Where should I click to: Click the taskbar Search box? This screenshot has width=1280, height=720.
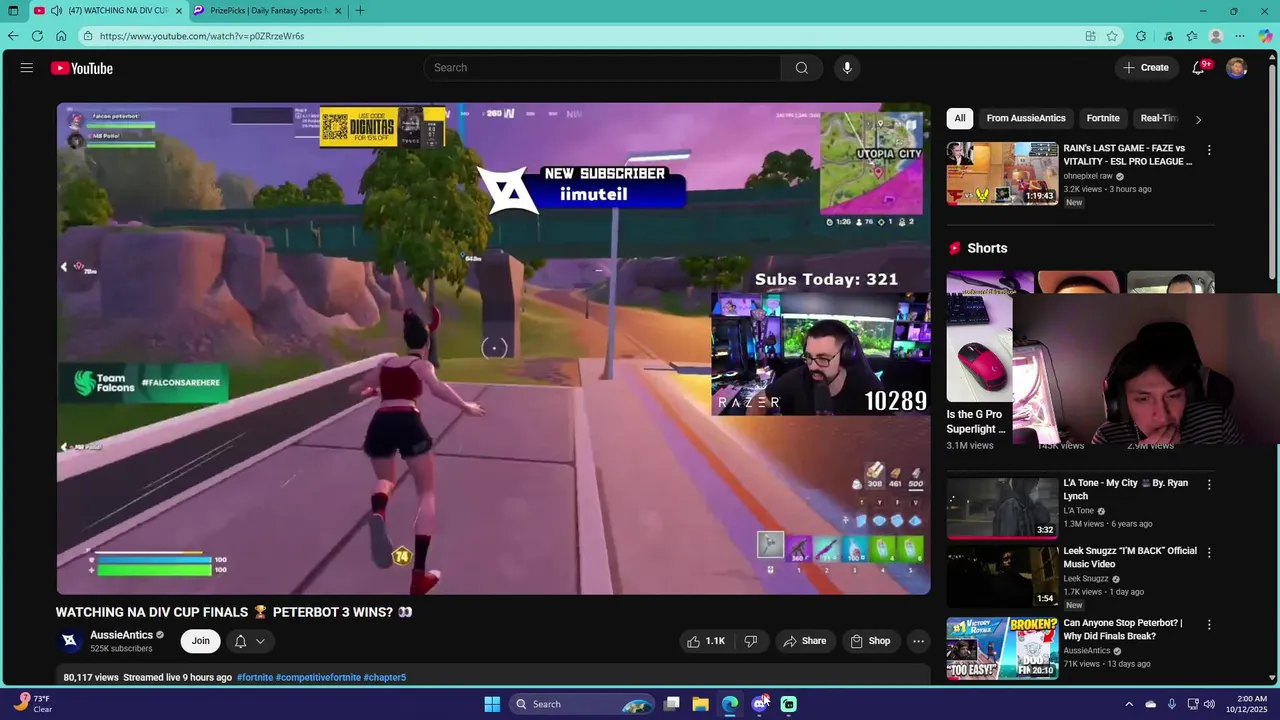(582, 704)
